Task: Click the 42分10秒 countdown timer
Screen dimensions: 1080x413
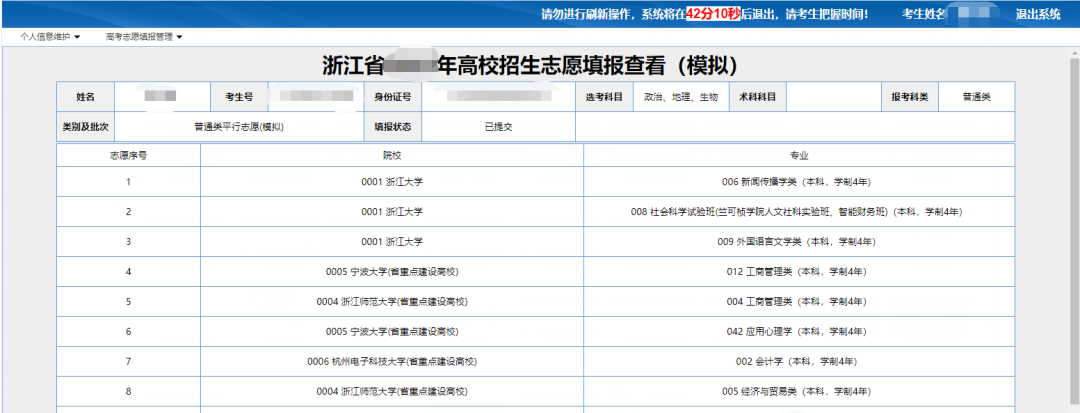Action: pos(714,14)
